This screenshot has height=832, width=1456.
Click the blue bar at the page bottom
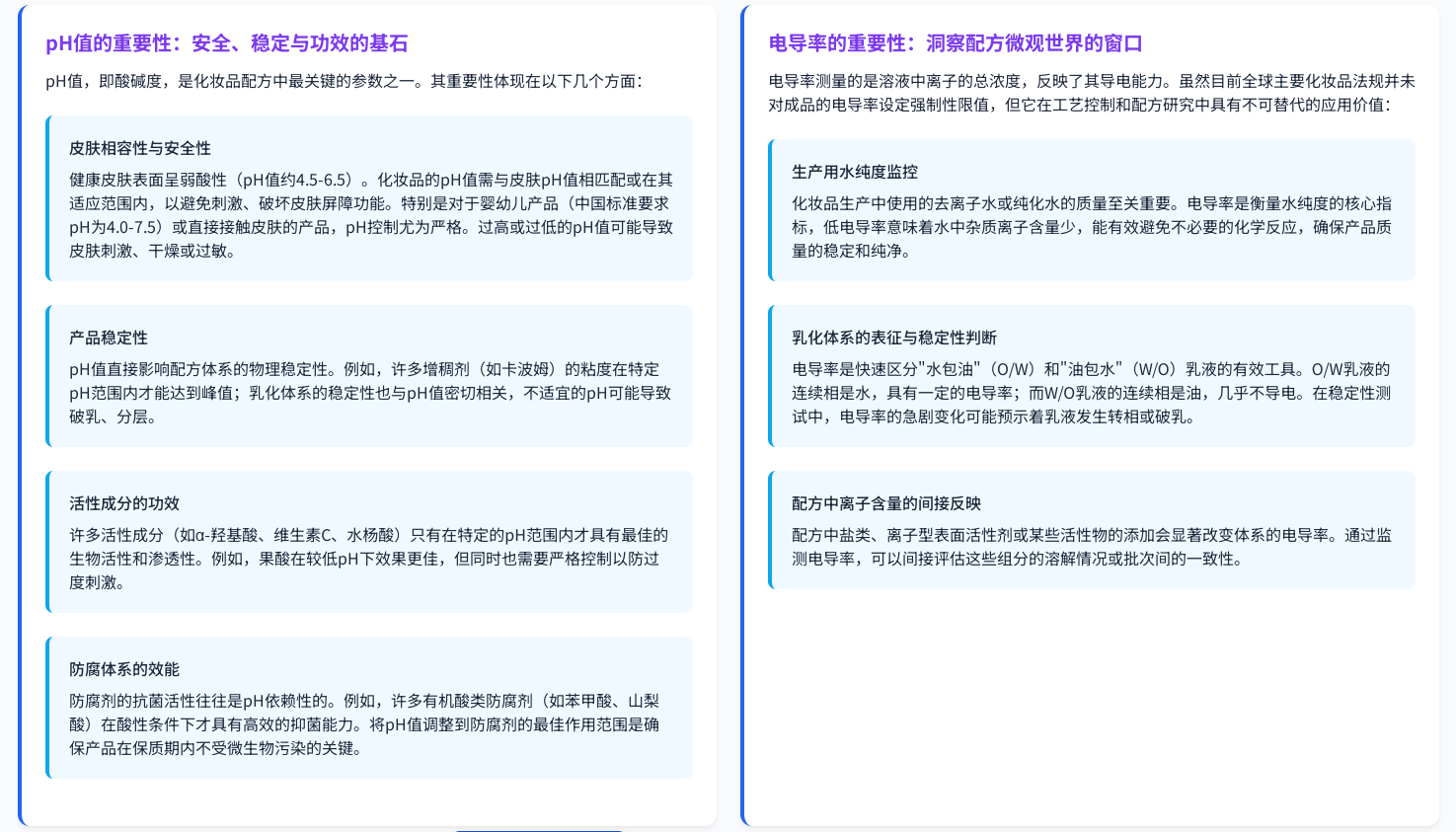(x=538, y=830)
